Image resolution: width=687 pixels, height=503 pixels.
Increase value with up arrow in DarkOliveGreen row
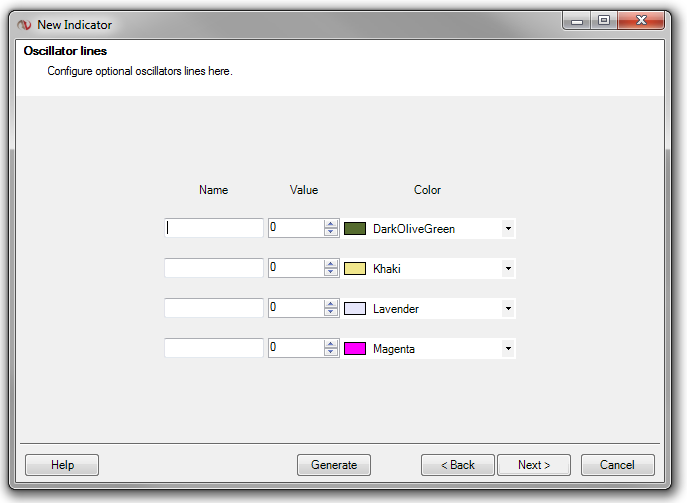pos(331,223)
